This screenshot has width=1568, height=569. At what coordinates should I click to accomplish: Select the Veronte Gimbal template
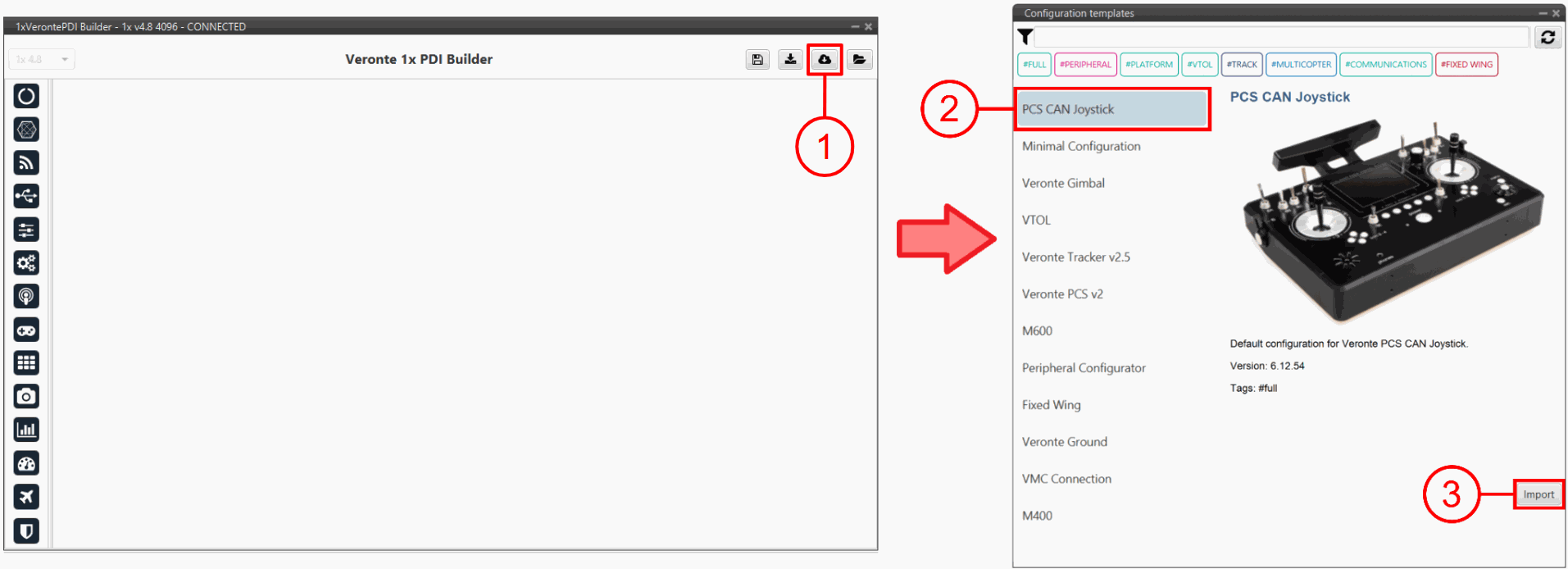[x=1063, y=184]
